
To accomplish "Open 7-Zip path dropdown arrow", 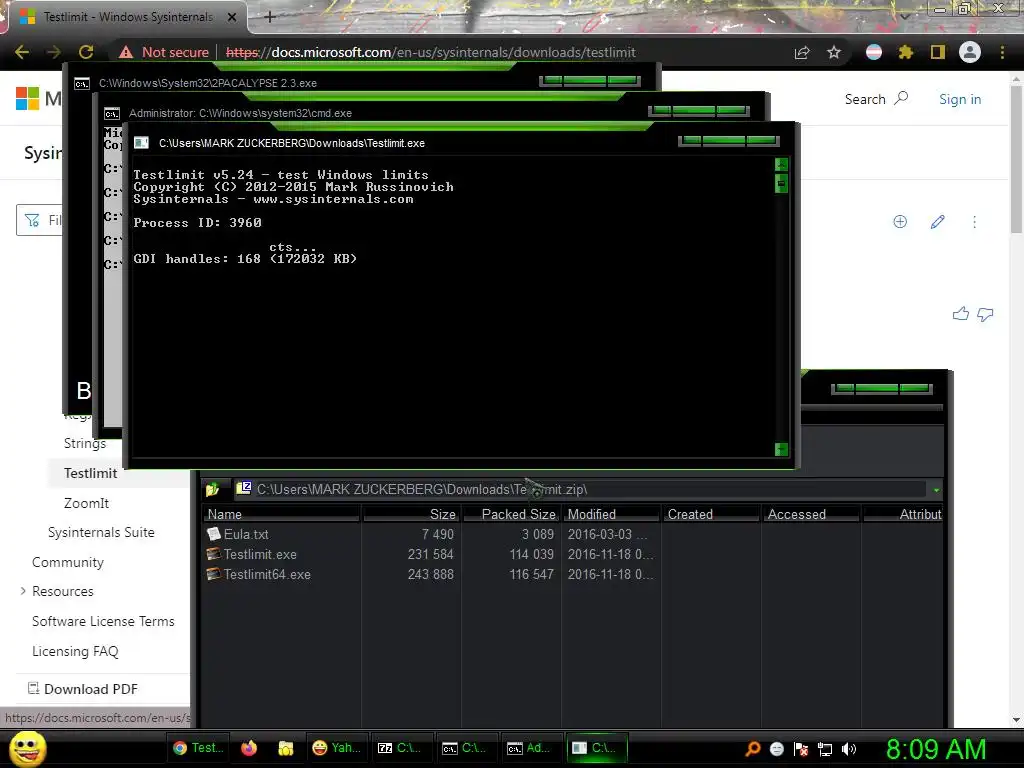I will click(936, 490).
